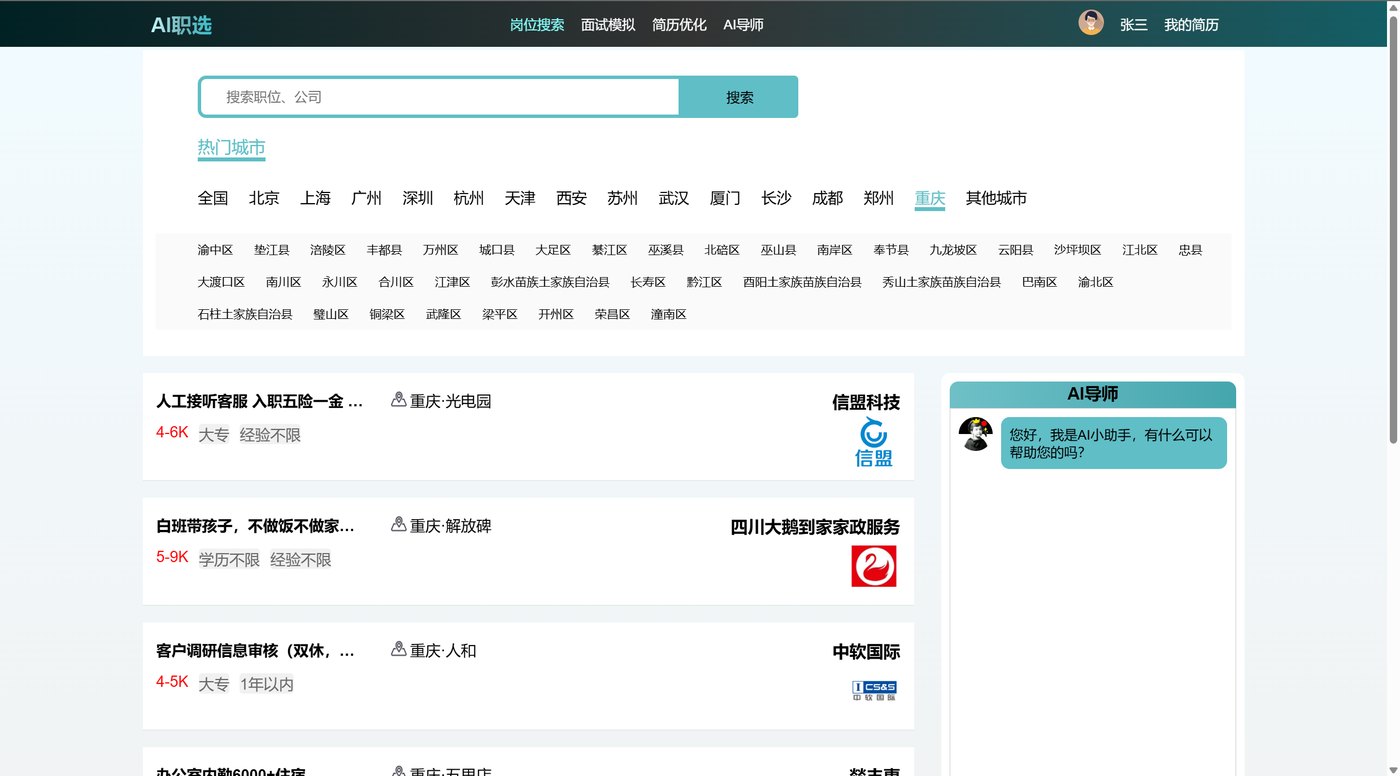This screenshot has width=1400, height=776.
Task: Click the 搜索 button
Action: pos(739,97)
